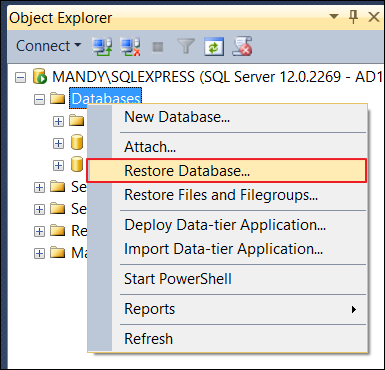Click the Disconnect server icon

[131, 46]
